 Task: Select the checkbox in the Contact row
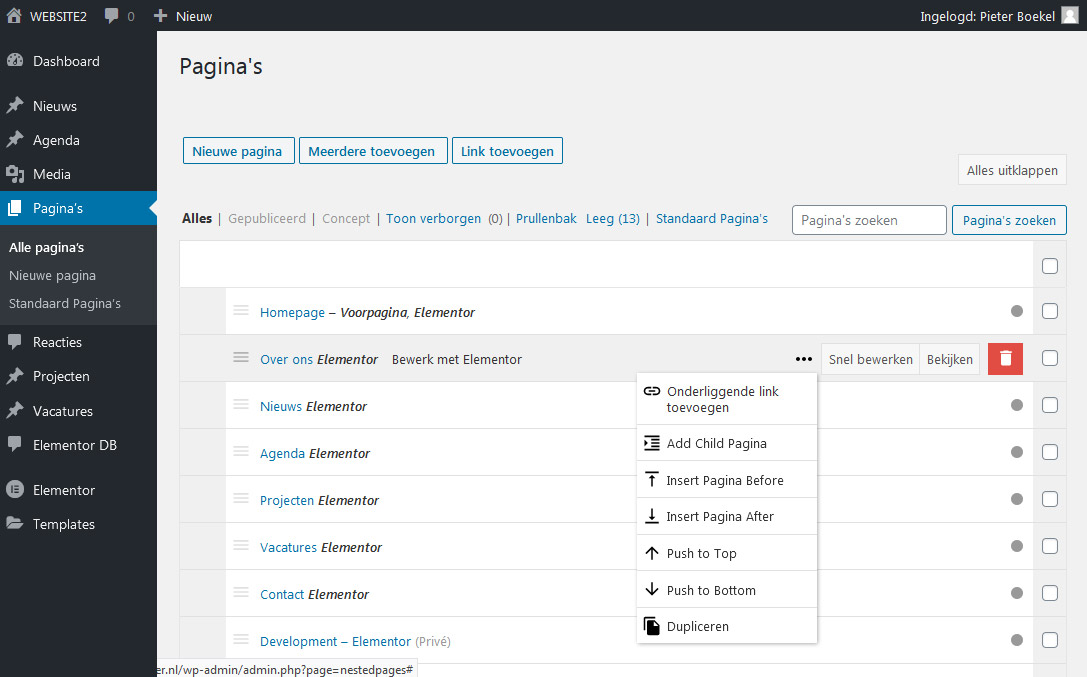tap(1050, 593)
